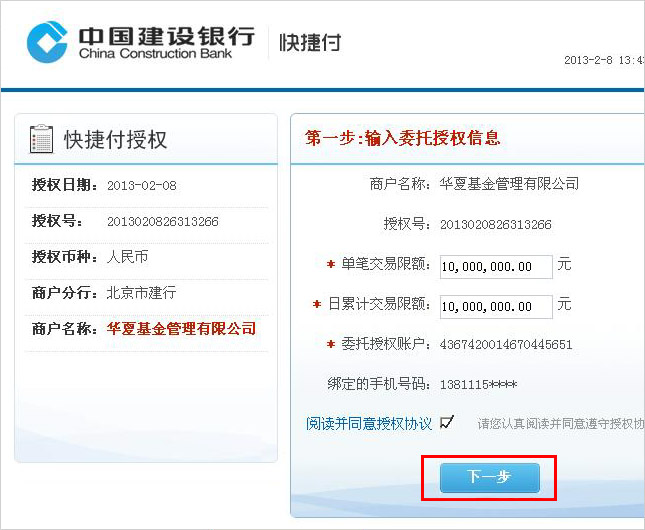Select the right-panel 授权号 value
Viewport: 645px width, 530px height.
click(496, 224)
